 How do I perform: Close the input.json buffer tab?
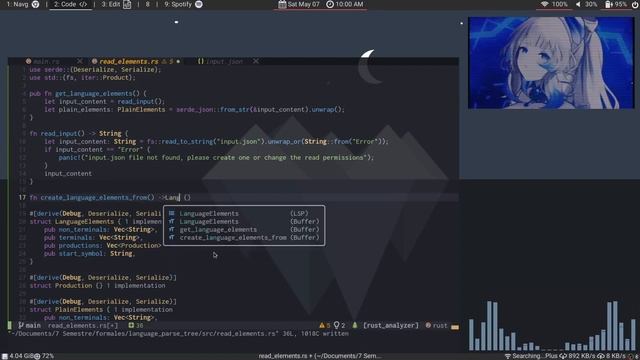click(256, 61)
